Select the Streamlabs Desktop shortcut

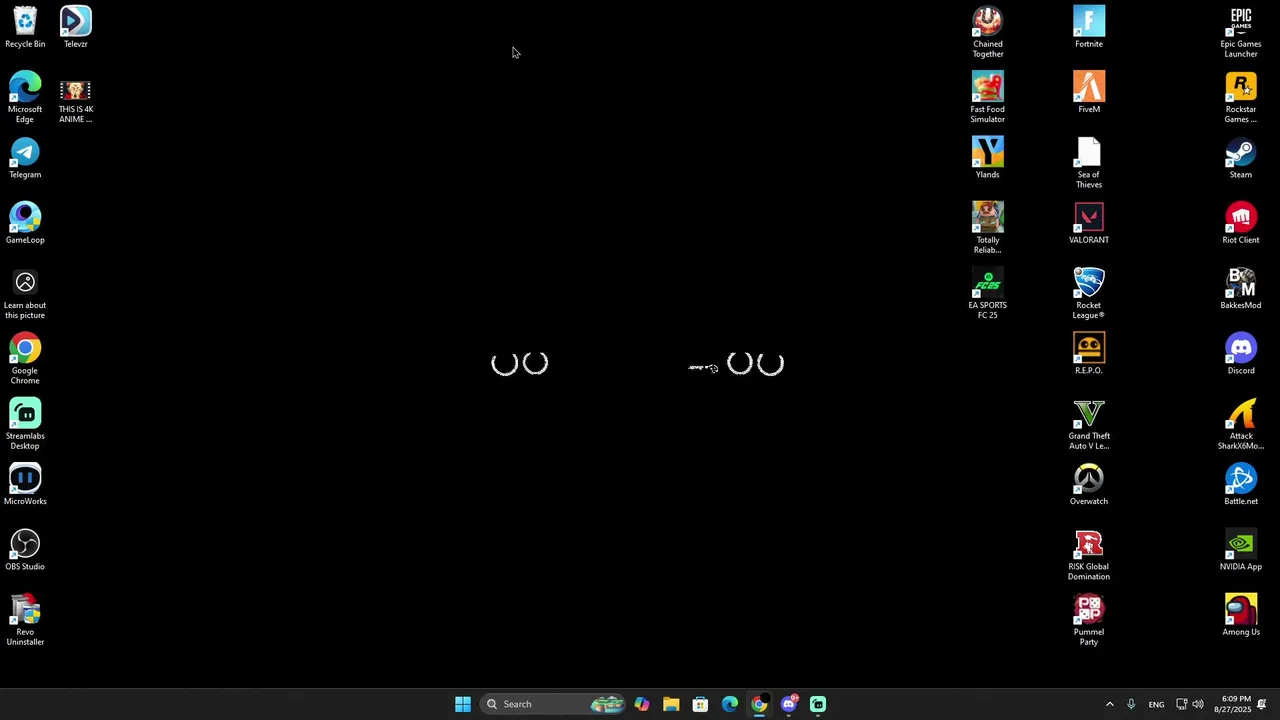pyautogui.click(x=25, y=424)
